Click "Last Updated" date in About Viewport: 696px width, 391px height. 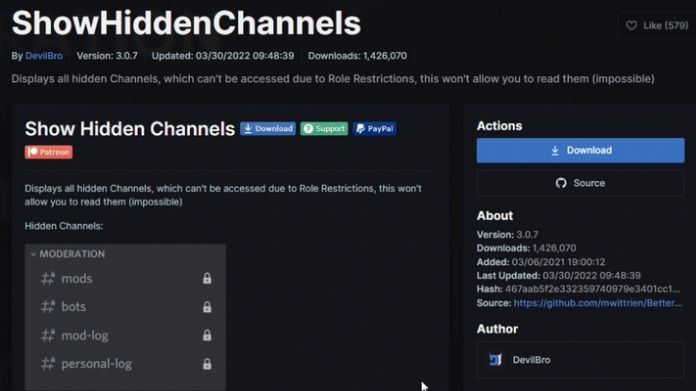(591, 276)
